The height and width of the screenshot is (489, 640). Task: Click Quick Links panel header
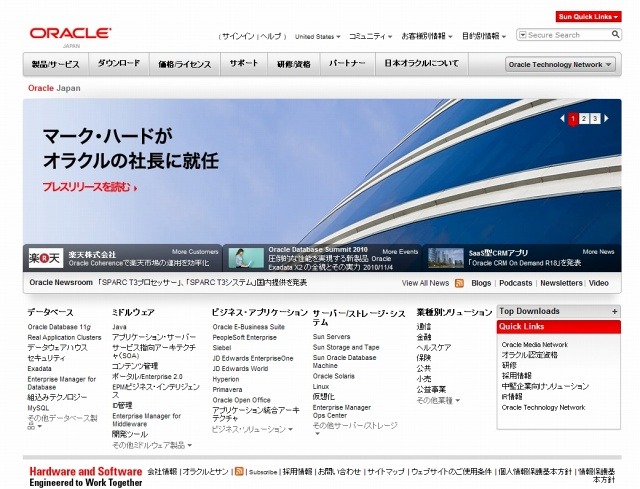point(559,327)
